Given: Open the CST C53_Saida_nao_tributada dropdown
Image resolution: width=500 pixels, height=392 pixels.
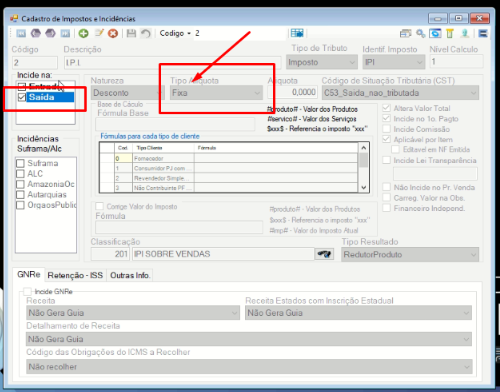Looking at the screenshot, I should [x=400, y=93].
